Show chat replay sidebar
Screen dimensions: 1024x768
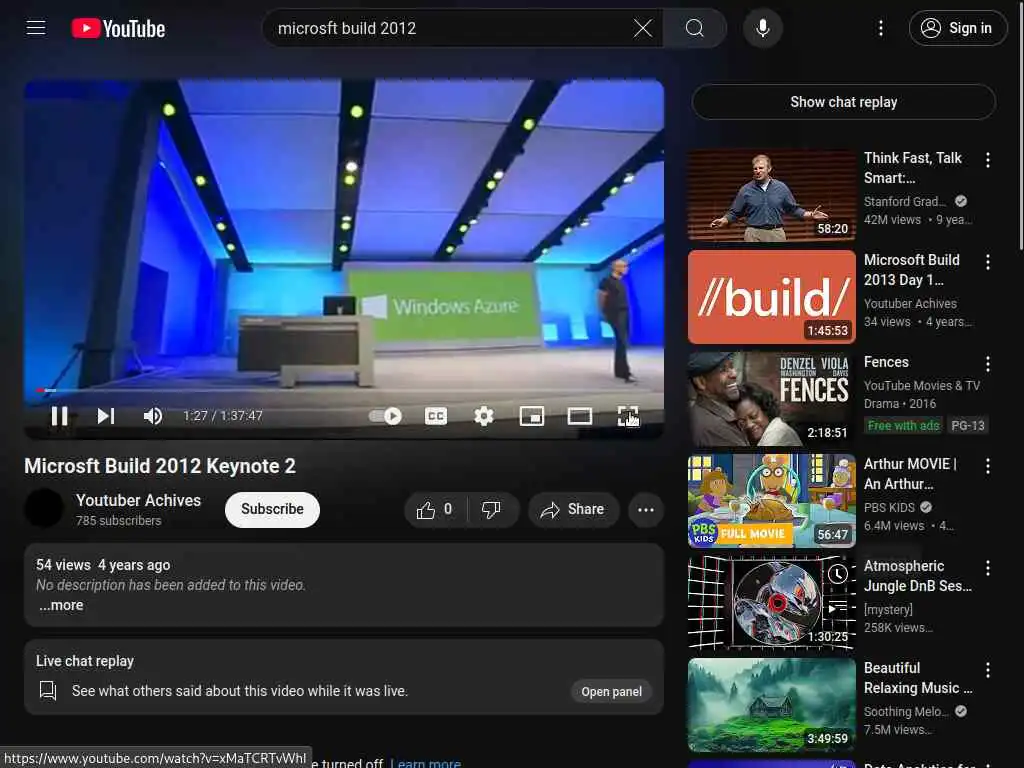(x=844, y=102)
